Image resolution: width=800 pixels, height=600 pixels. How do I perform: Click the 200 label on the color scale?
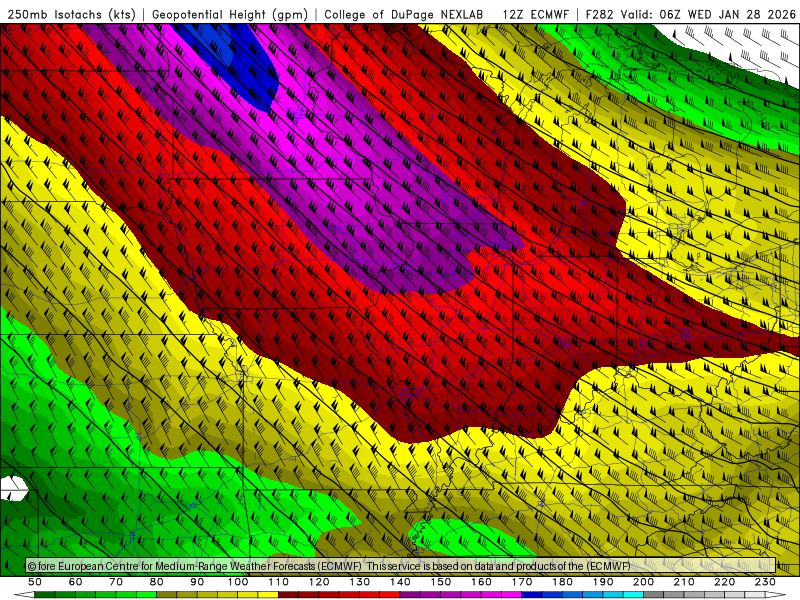point(643,582)
